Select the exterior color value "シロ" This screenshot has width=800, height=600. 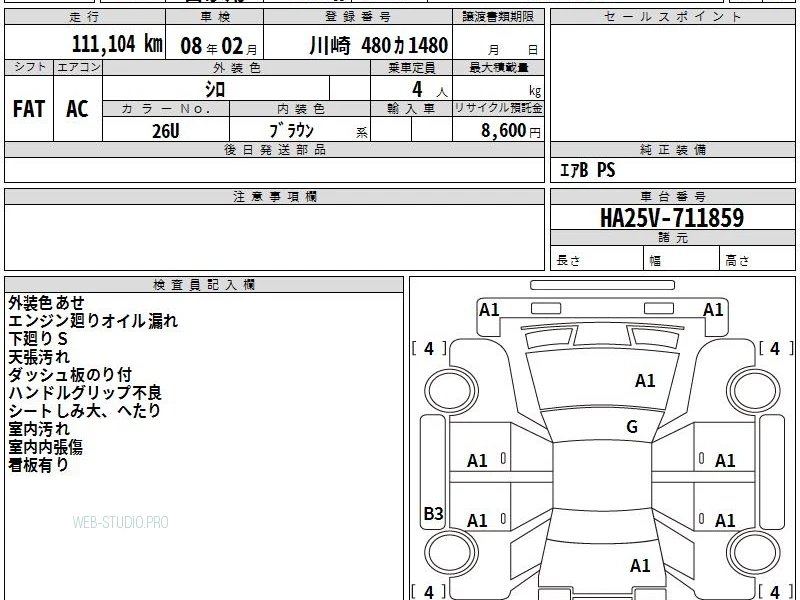(215, 89)
